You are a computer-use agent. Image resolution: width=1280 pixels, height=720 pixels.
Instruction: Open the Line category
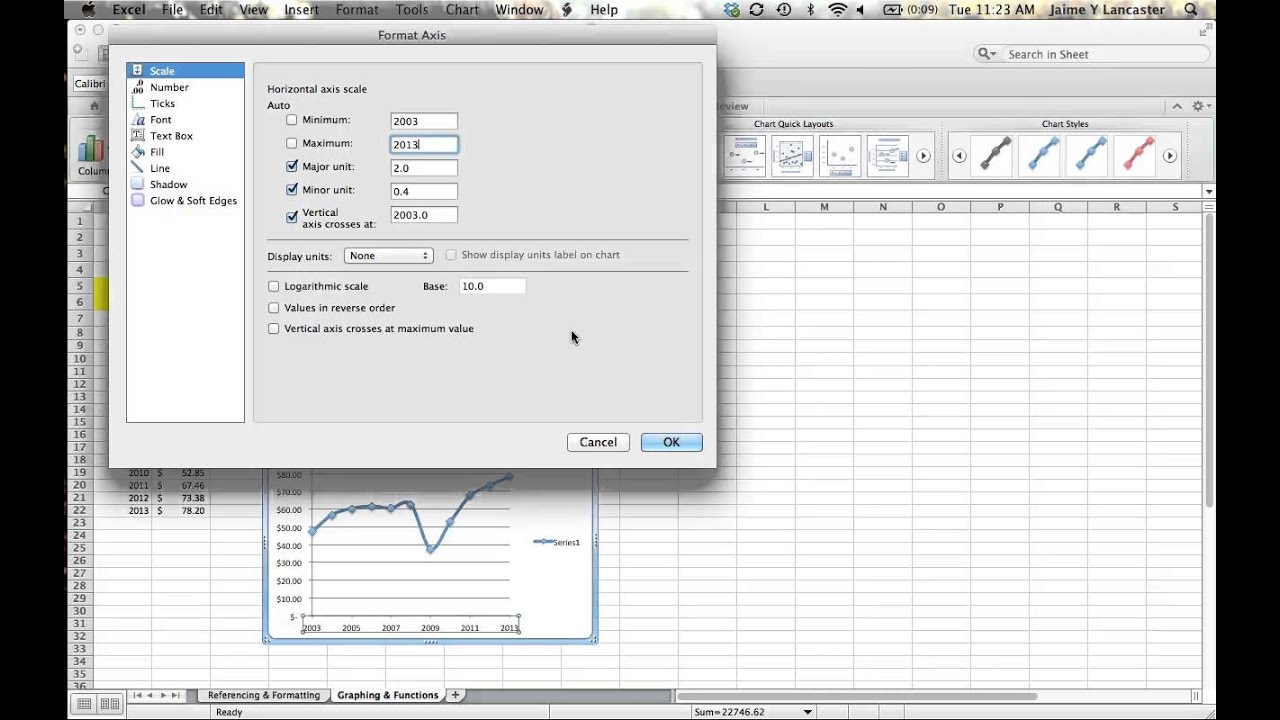(160, 168)
